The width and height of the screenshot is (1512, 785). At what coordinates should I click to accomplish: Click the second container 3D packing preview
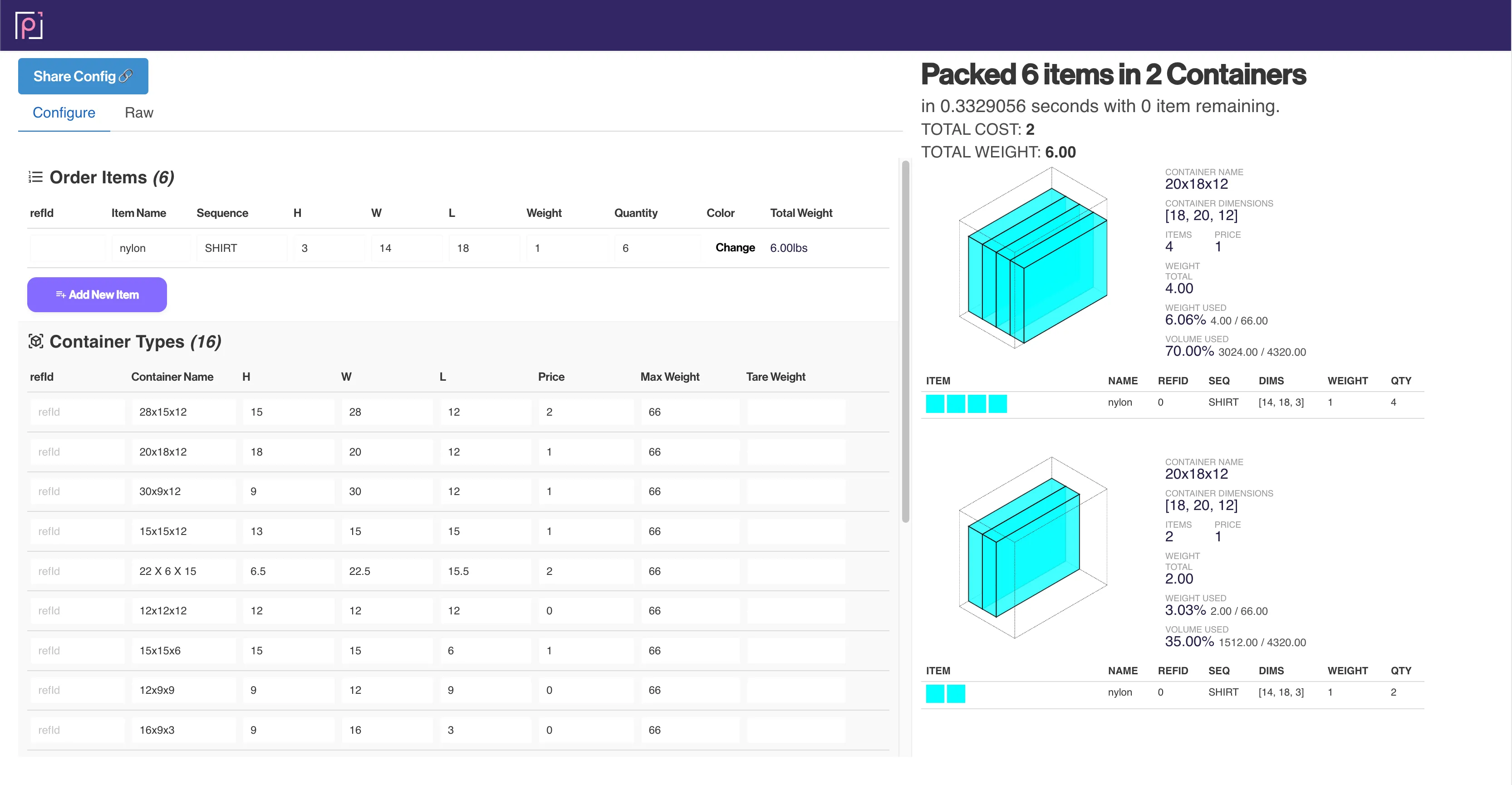point(1033,547)
